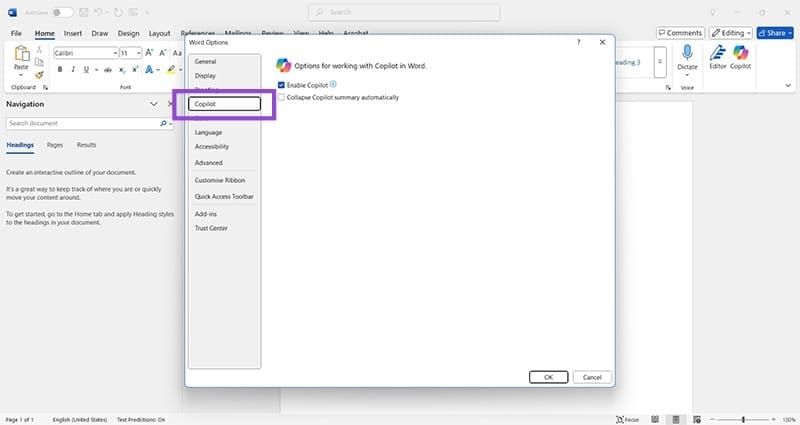Expand the Share button dropdown

(789, 33)
